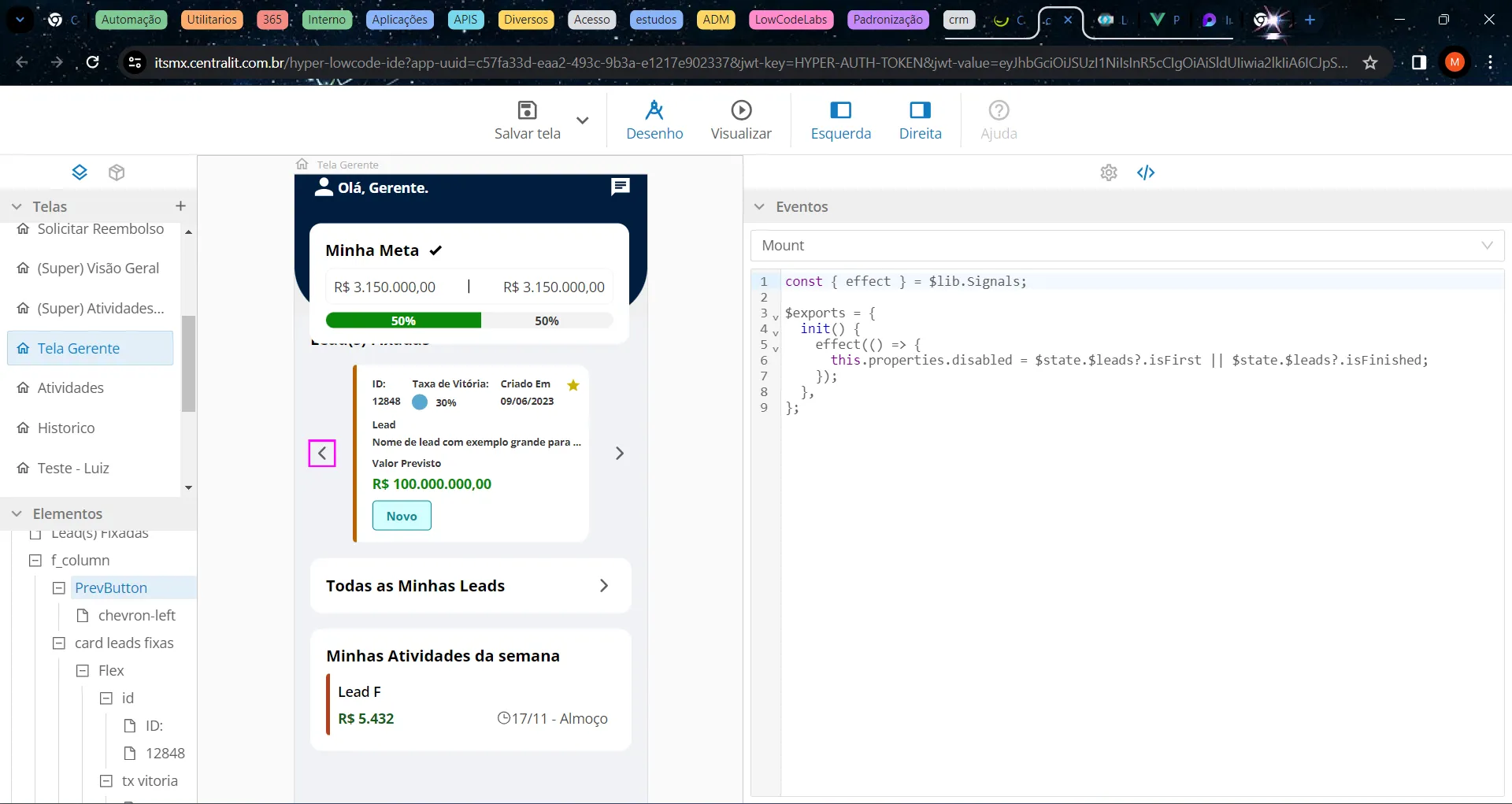The width and height of the screenshot is (1512, 804).
Task: Toggle the Direita right panel
Action: pyautogui.click(x=921, y=120)
